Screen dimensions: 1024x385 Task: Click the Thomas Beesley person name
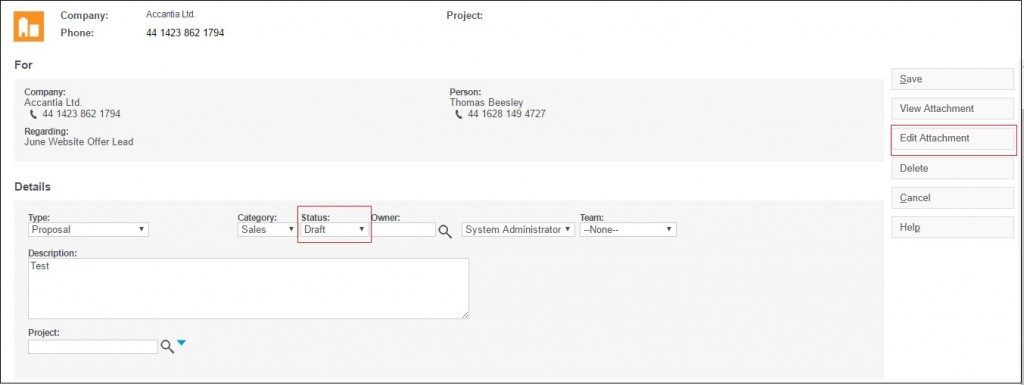(x=486, y=102)
